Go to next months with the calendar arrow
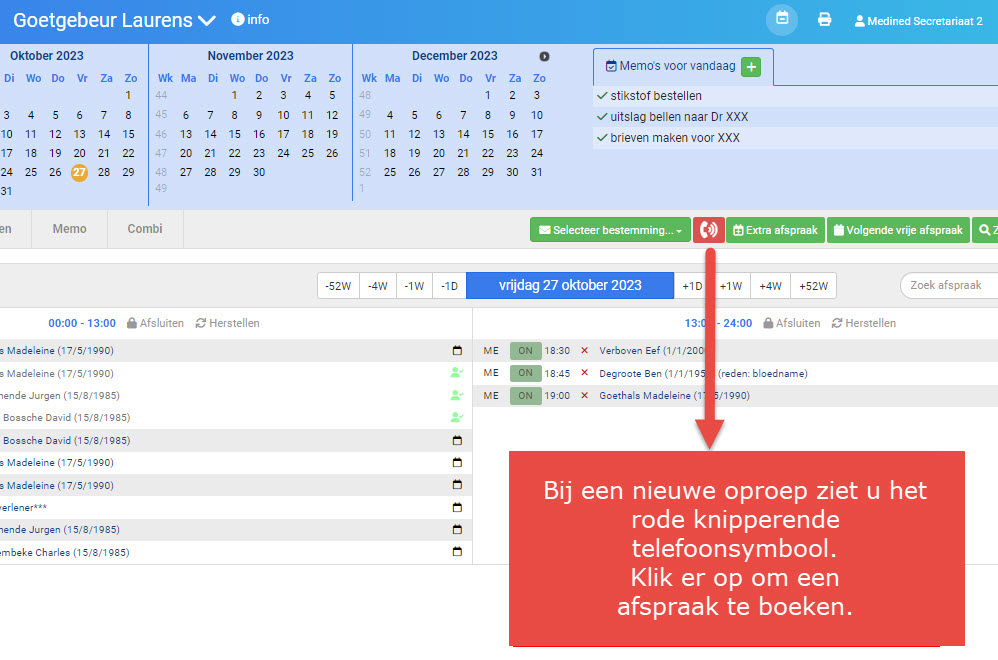 (x=545, y=57)
